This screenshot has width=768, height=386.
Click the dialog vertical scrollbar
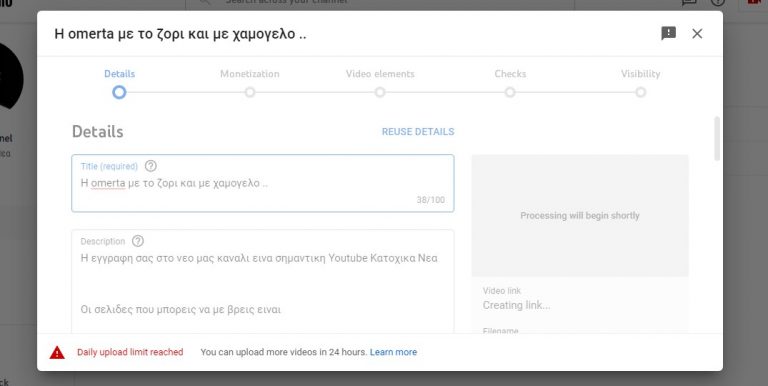coord(717,139)
